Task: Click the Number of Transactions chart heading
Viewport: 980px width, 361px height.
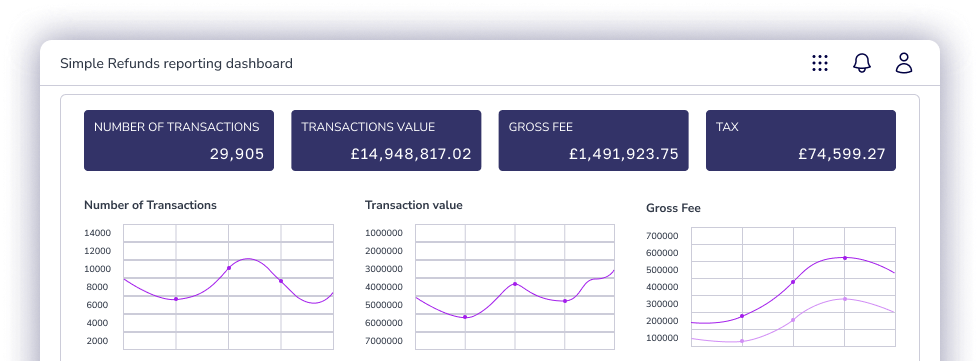Action: (x=150, y=205)
